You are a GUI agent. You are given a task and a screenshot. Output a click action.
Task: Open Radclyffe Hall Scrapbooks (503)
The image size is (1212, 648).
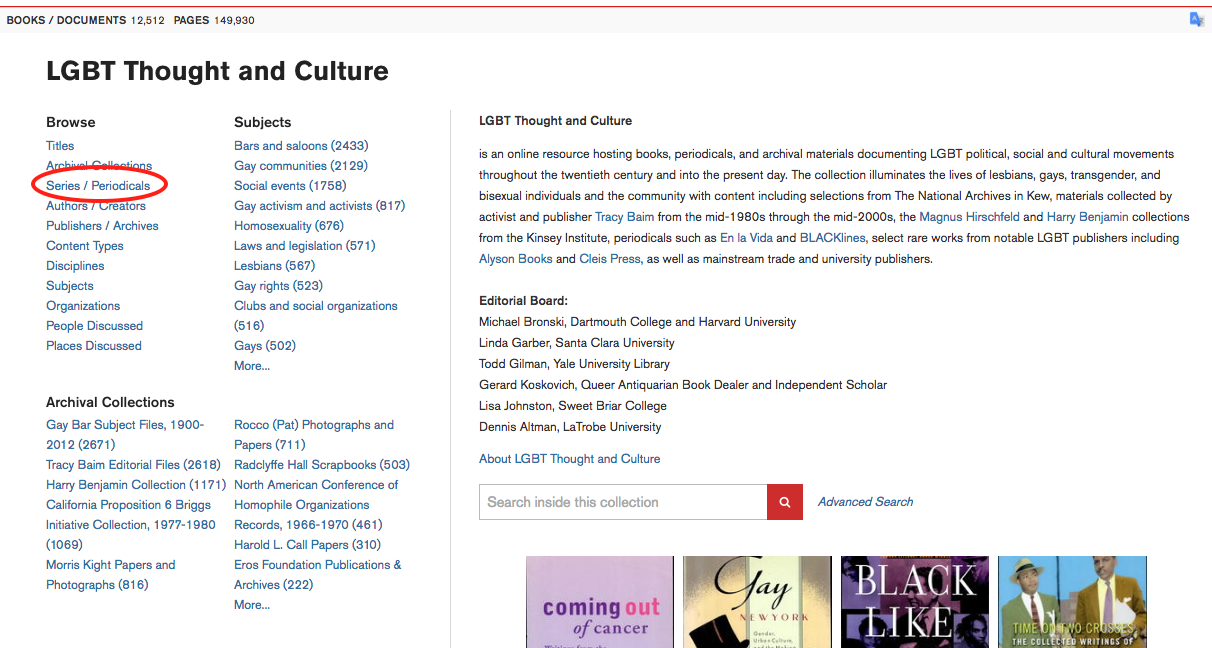click(322, 465)
